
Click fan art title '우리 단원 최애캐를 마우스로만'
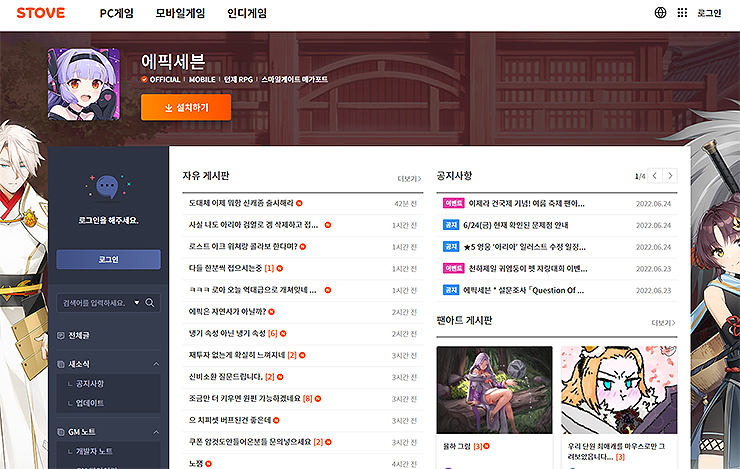pyautogui.click(x=616, y=452)
